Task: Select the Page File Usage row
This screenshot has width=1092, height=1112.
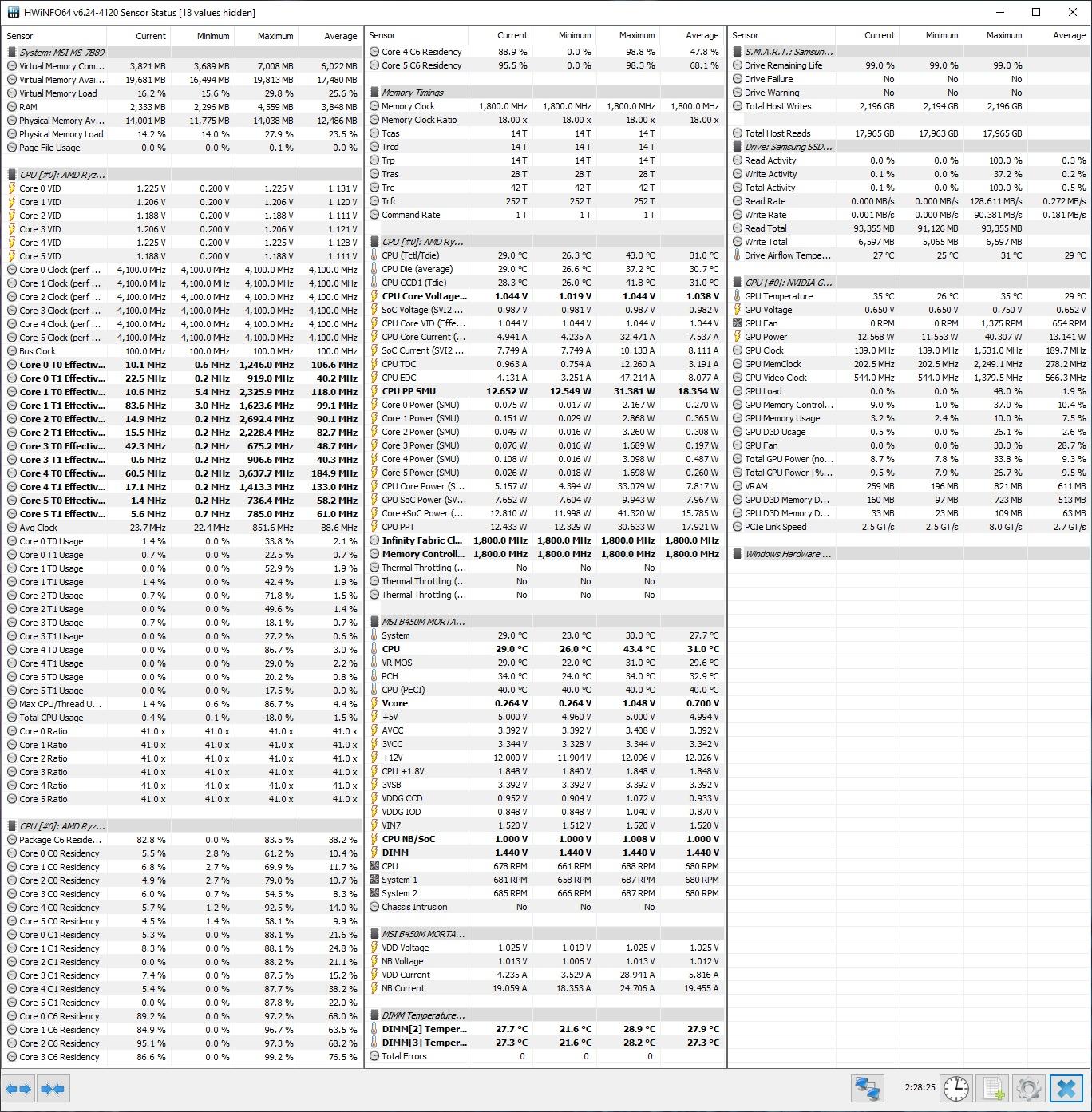Action: pos(183,148)
